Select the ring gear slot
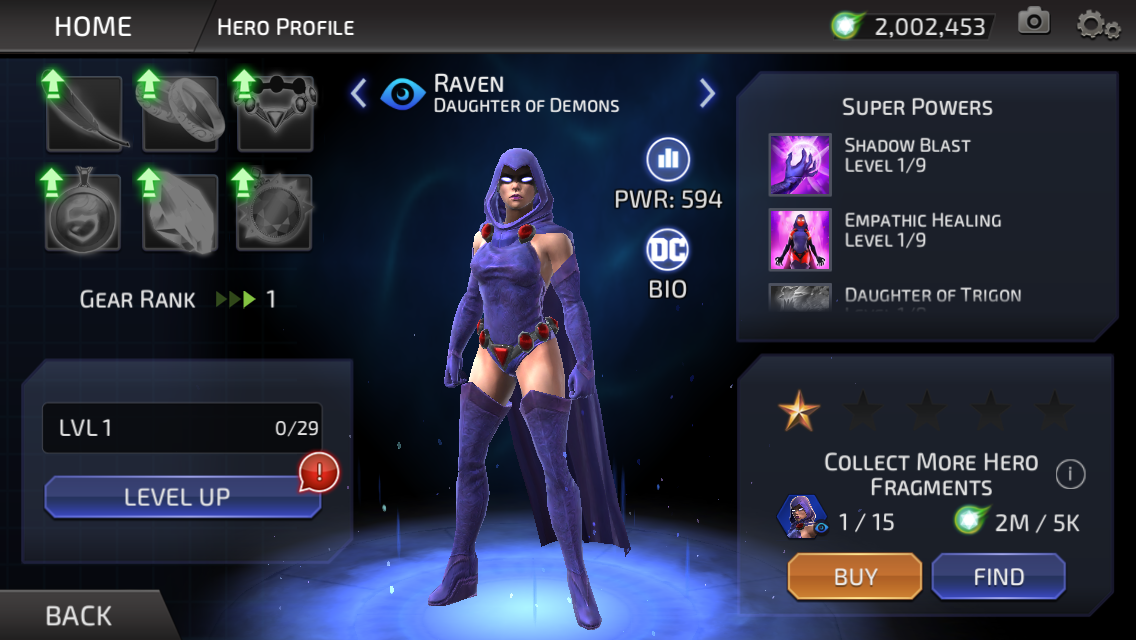The height and width of the screenshot is (640, 1136). [x=180, y=113]
